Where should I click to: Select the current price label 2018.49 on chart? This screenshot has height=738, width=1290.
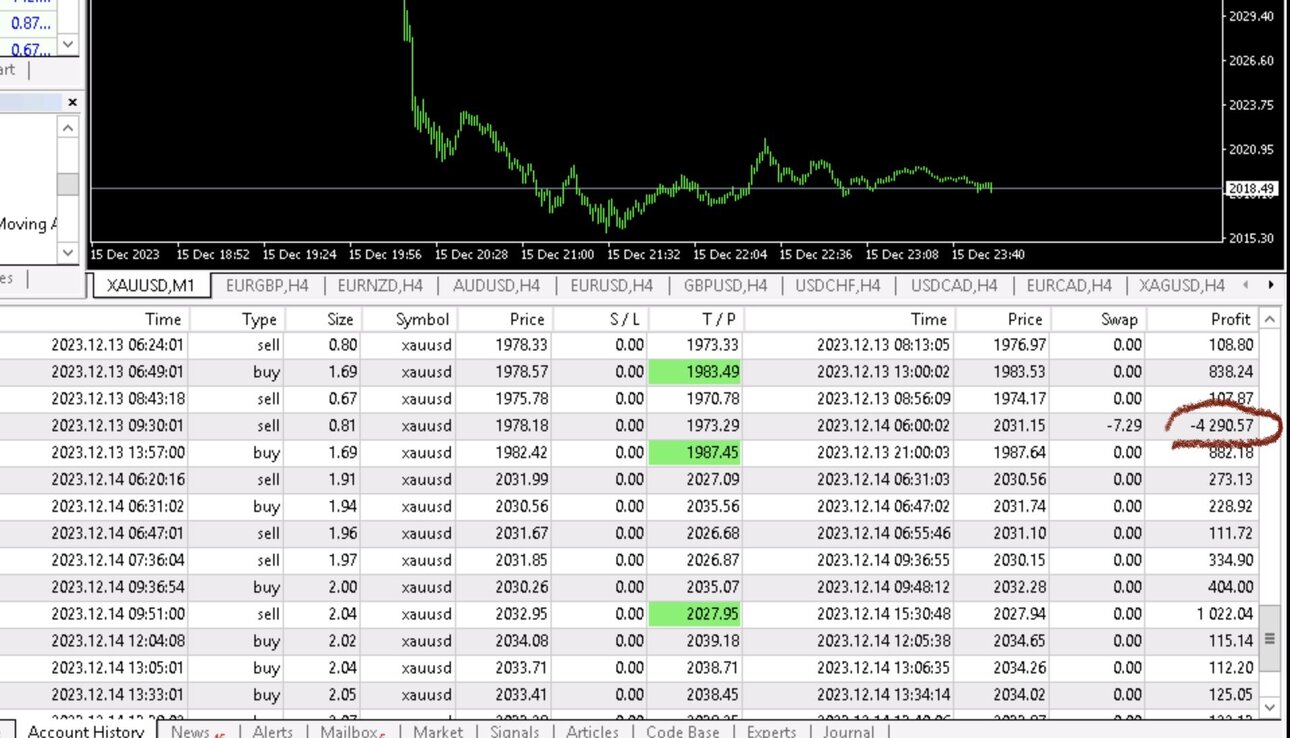pyautogui.click(x=1251, y=188)
